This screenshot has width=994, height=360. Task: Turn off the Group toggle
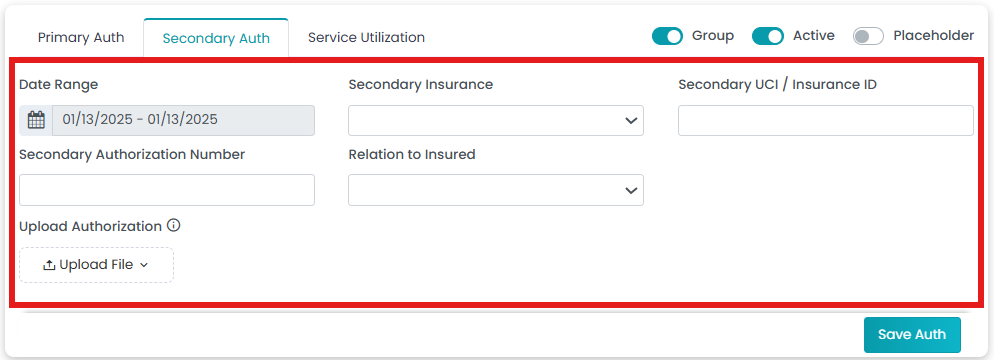tap(667, 36)
